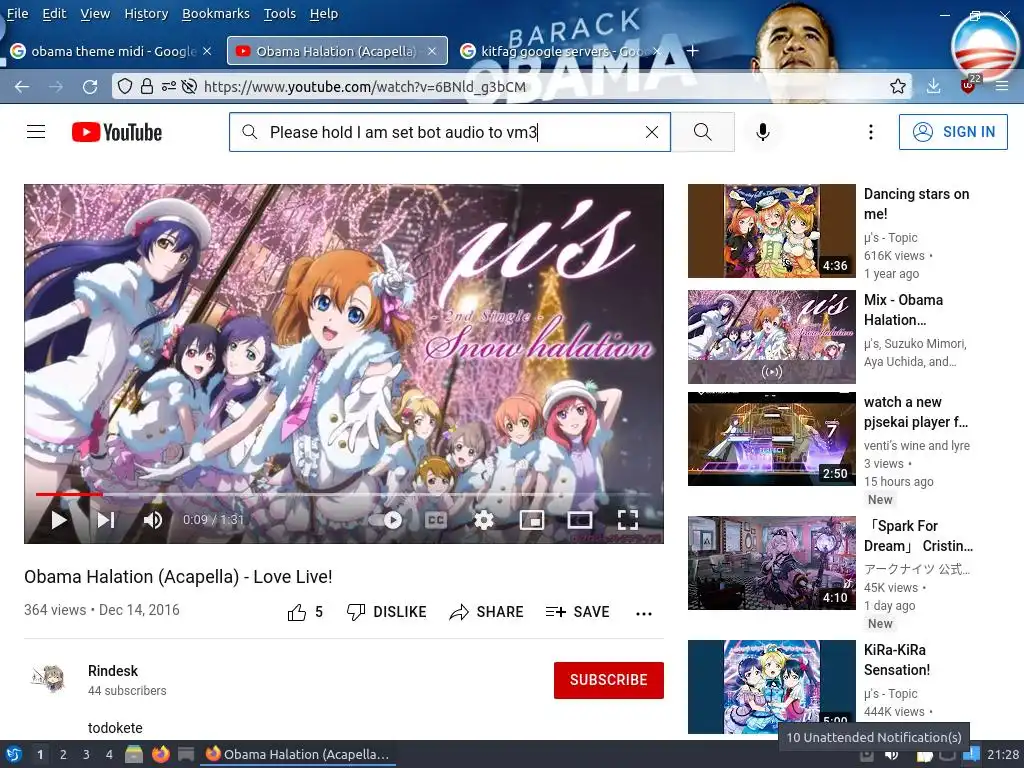Launch Firefox from the taskbar quick launcher

(x=161, y=754)
